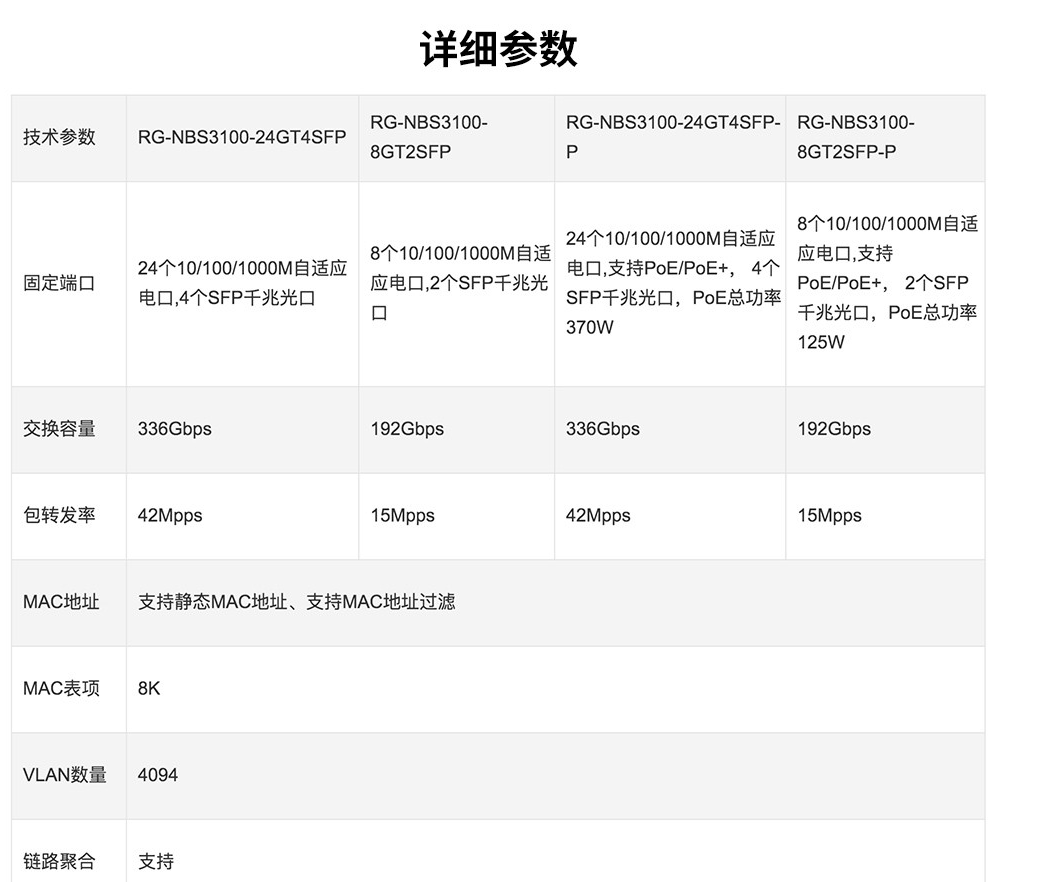
Task: Select the RG-NBS3100-8GT2SFP-P column header
Action: point(855,137)
